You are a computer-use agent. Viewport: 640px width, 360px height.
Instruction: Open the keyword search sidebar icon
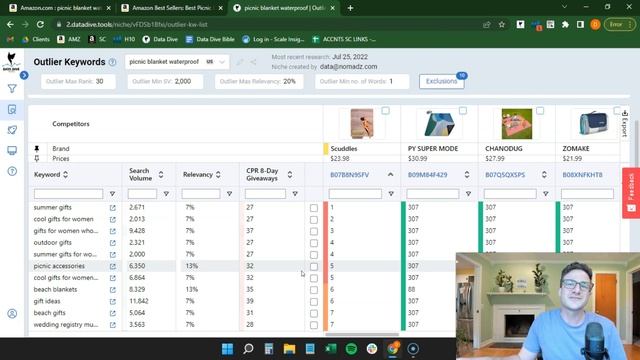click(x=12, y=109)
